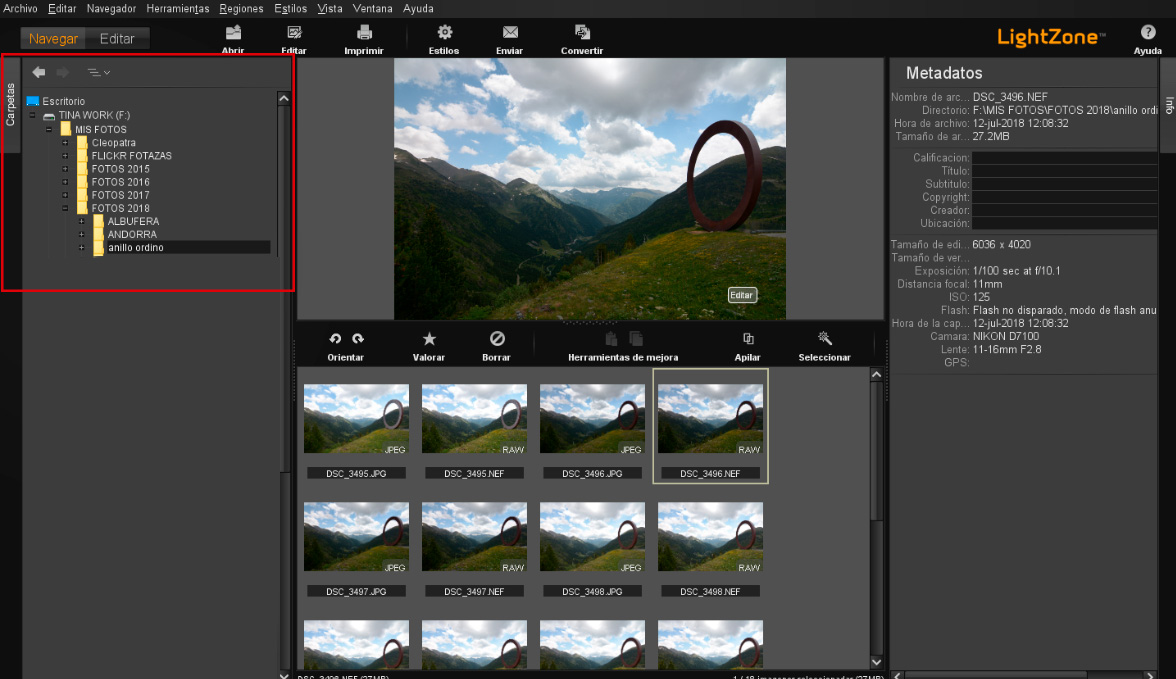Click the Editar pencil icon in the toolbar
This screenshot has height=679, width=1176.
click(294, 33)
